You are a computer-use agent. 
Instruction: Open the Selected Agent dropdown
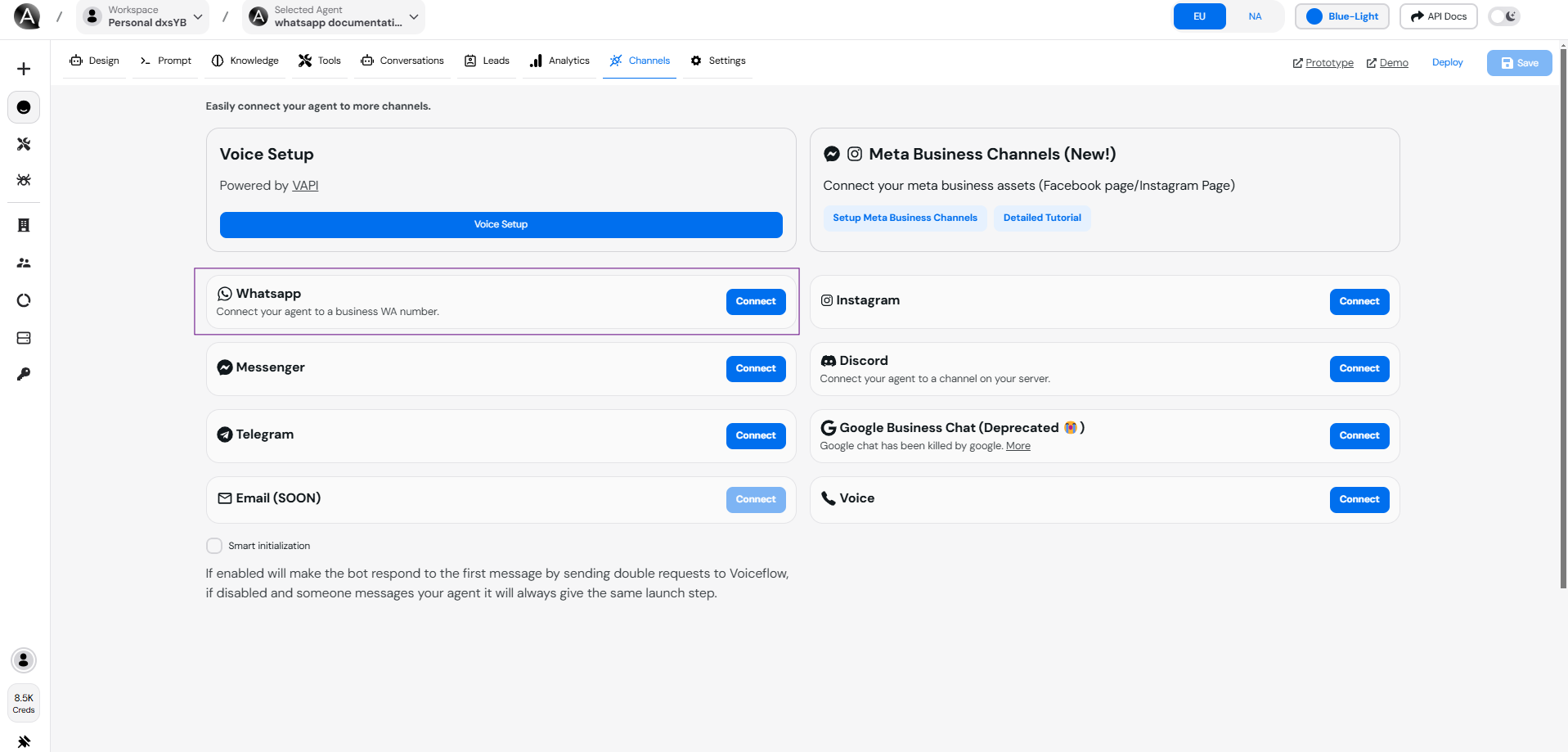(x=413, y=16)
